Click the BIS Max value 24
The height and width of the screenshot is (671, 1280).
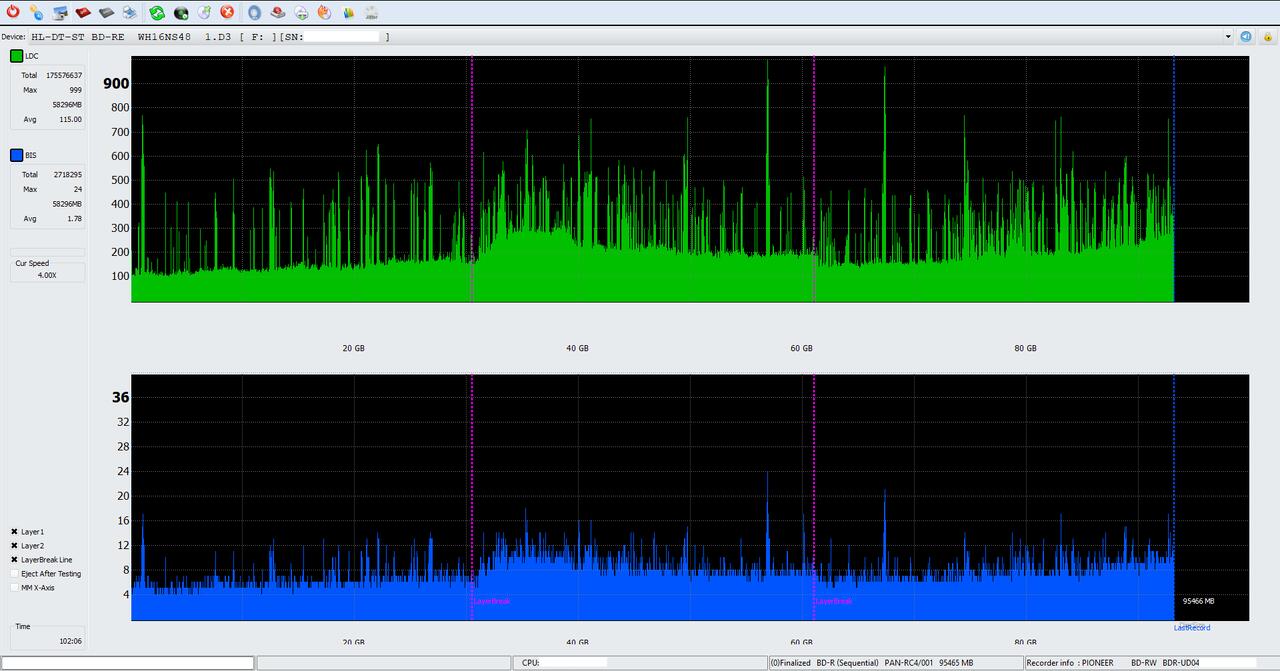click(78, 189)
